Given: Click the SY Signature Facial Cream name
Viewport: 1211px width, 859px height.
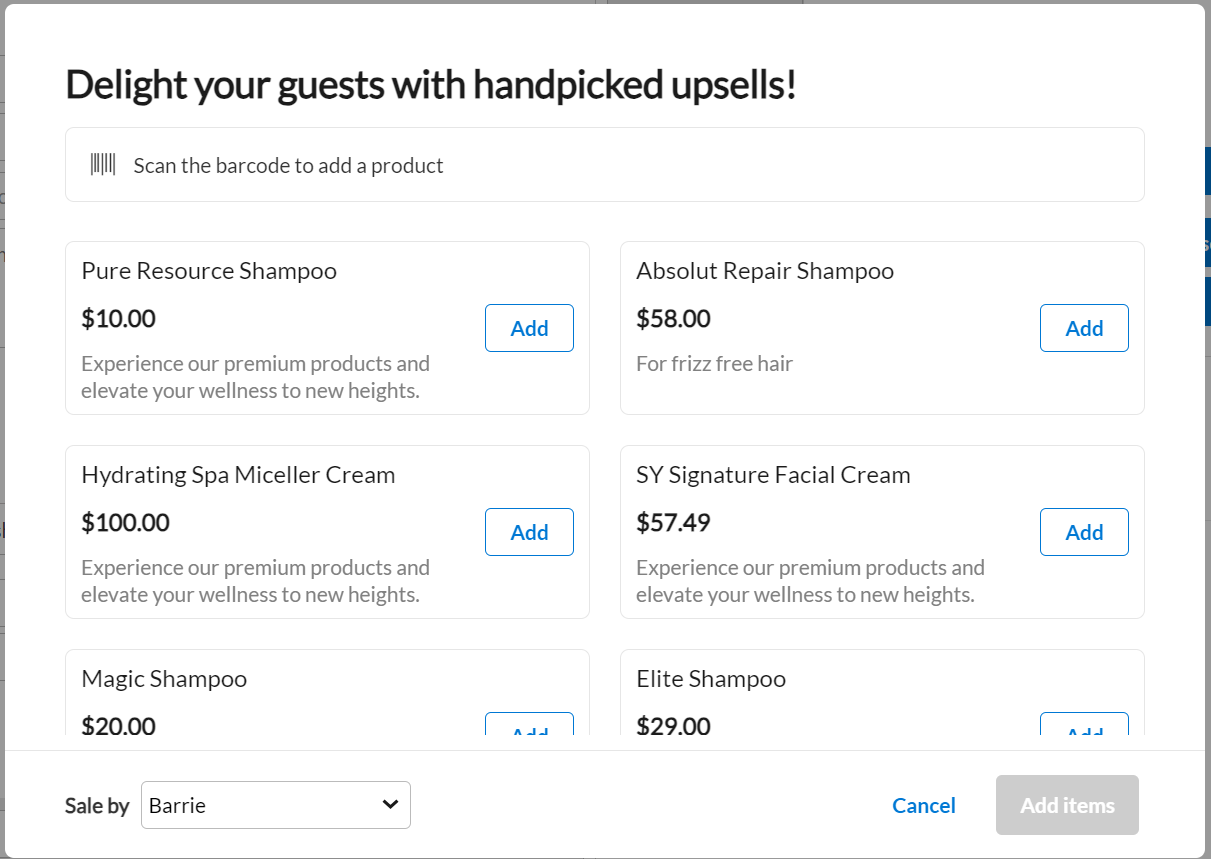Looking at the screenshot, I should click(773, 475).
